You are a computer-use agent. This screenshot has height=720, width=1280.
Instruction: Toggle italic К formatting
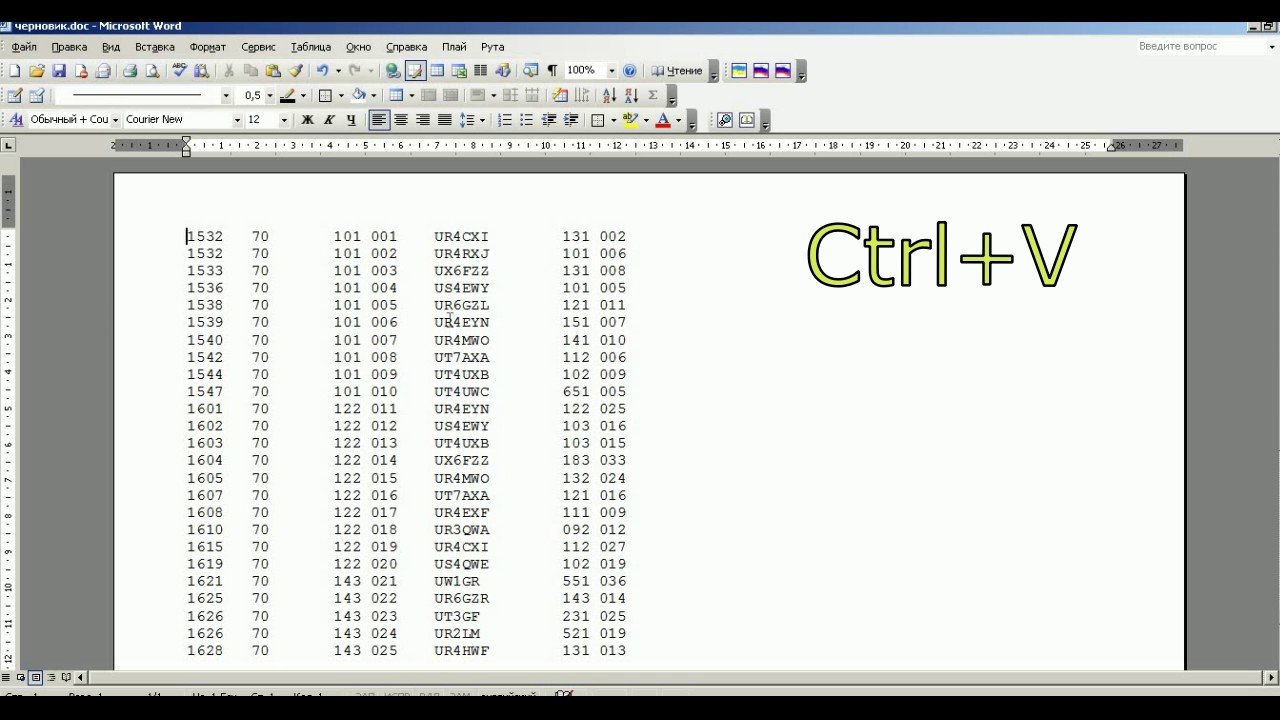coord(329,120)
